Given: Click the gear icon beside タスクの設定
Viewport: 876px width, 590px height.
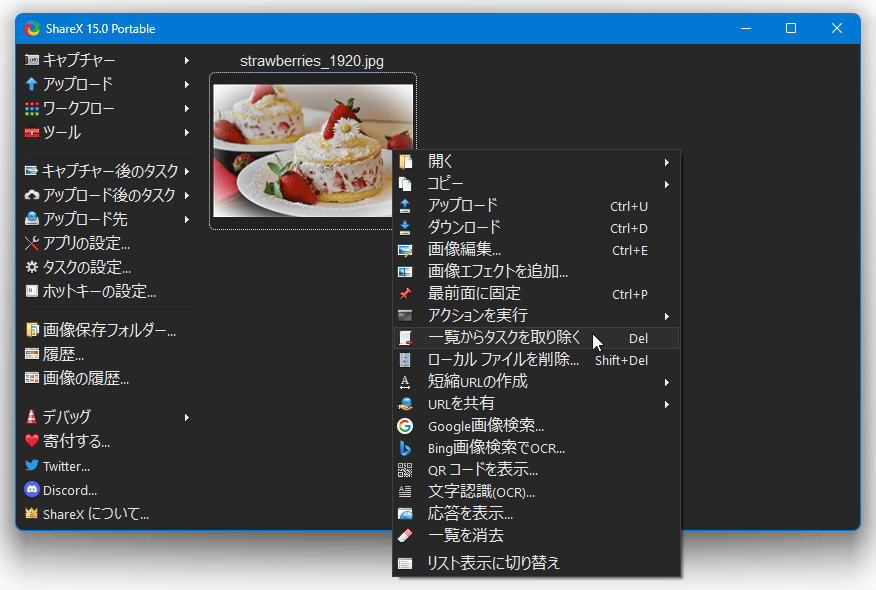Looking at the screenshot, I should point(32,267).
